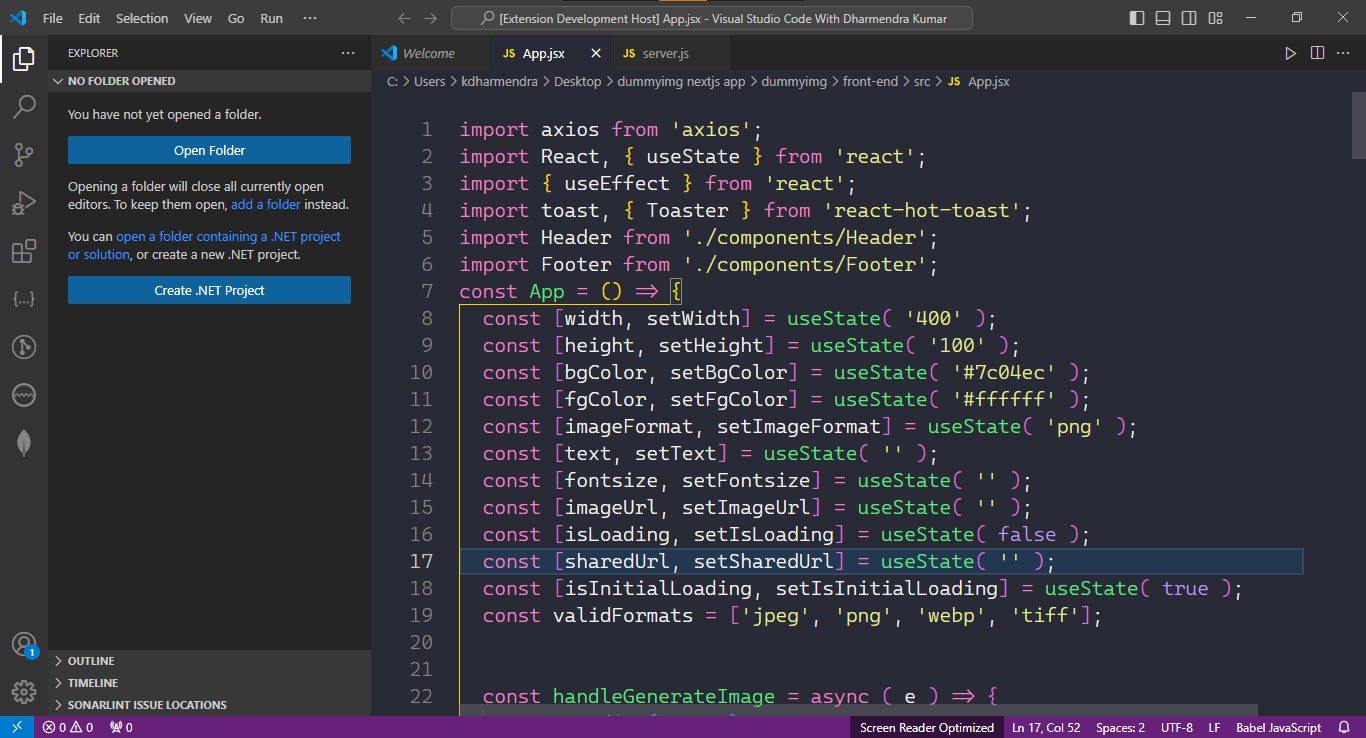Screen dimensions: 1366x738
Task: Click the remote window indicator in status bar
Action: 17,727
